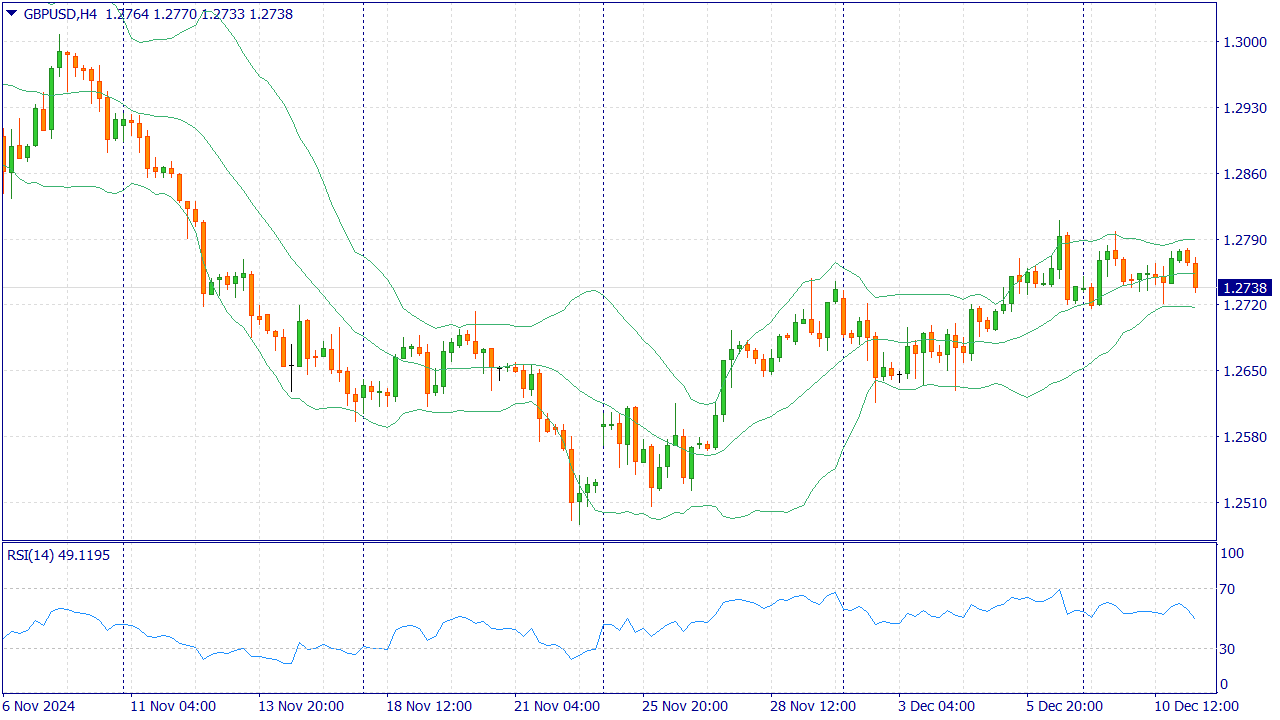The height and width of the screenshot is (720, 1280).
Task: Select the current price tag 1.2738
Action: click(1244, 287)
